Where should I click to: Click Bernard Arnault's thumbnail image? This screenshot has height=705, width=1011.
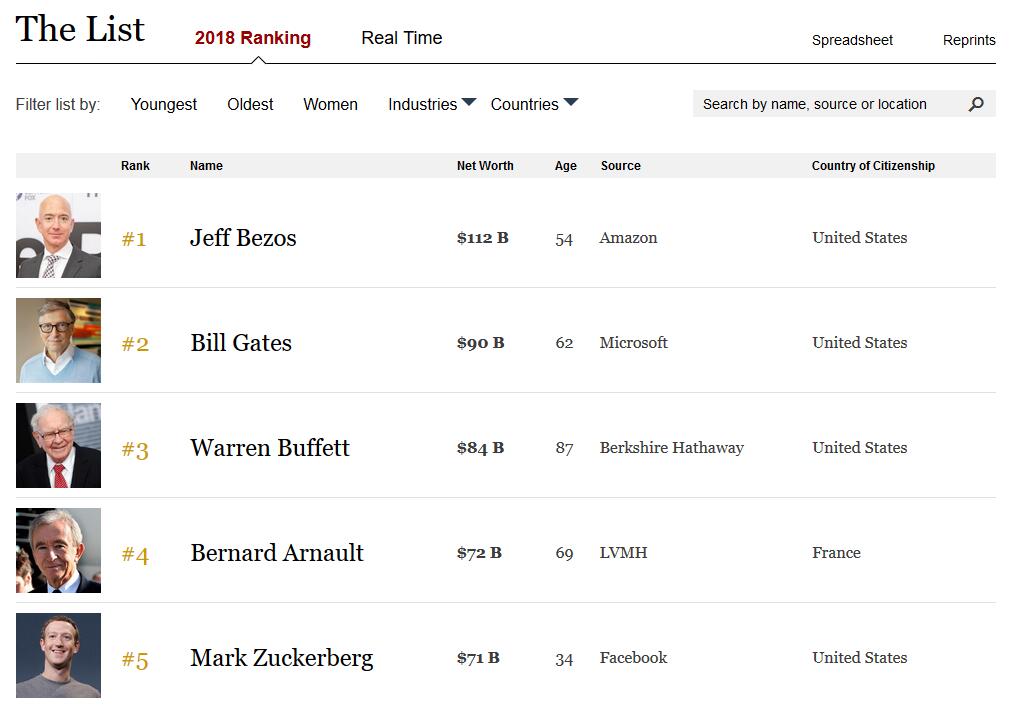58,551
